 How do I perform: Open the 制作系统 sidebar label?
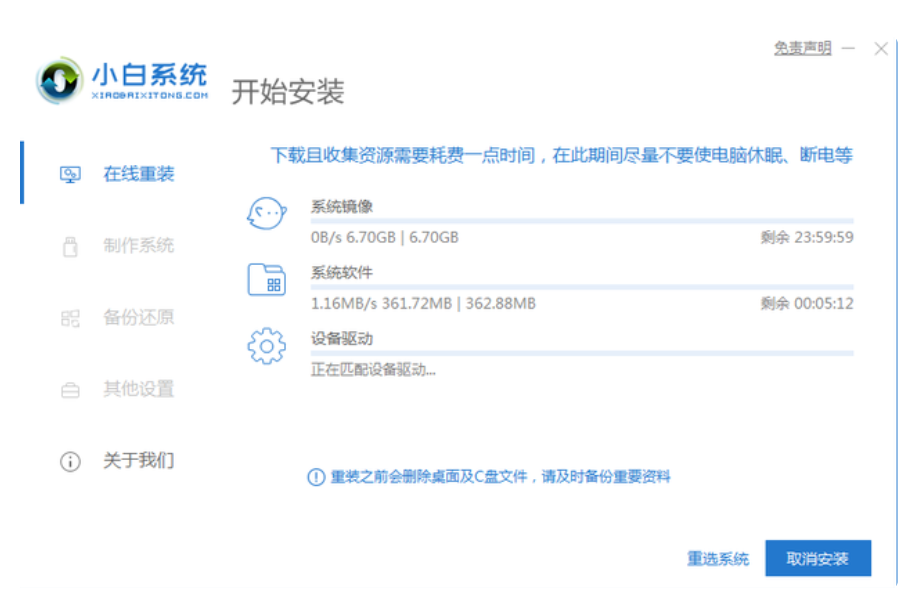tap(139, 246)
